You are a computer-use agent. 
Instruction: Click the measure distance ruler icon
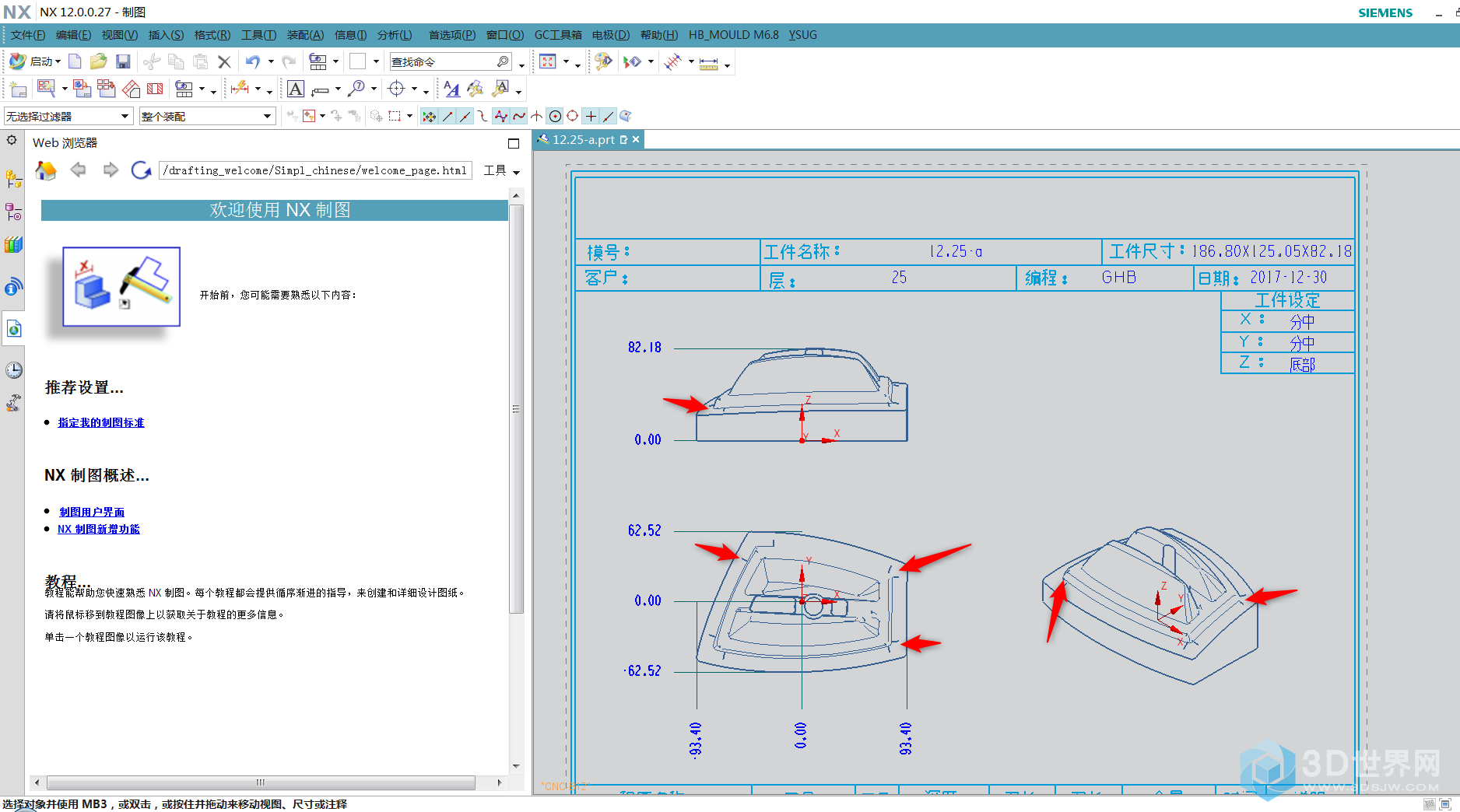pyautogui.click(x=708, y=63)
